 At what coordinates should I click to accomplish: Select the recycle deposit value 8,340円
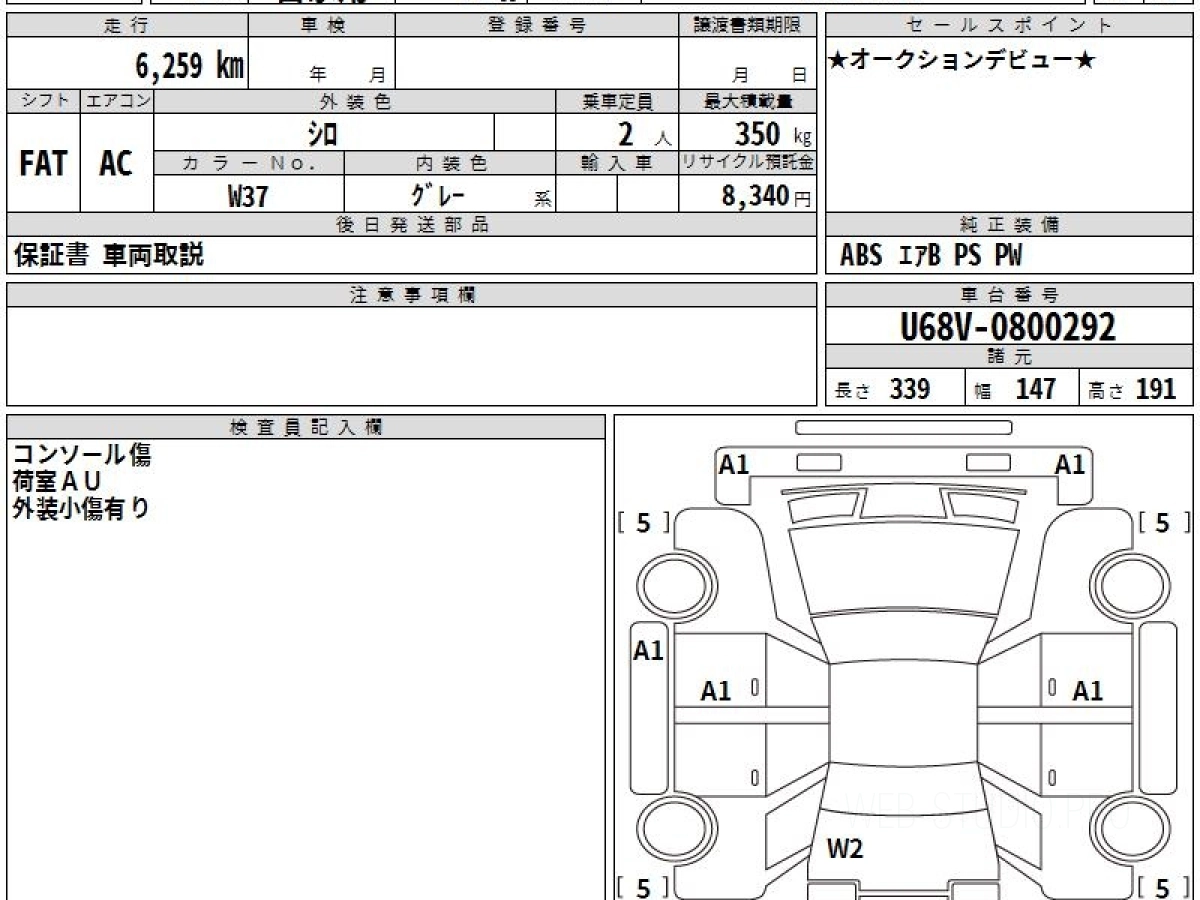[x=766, y=196]
